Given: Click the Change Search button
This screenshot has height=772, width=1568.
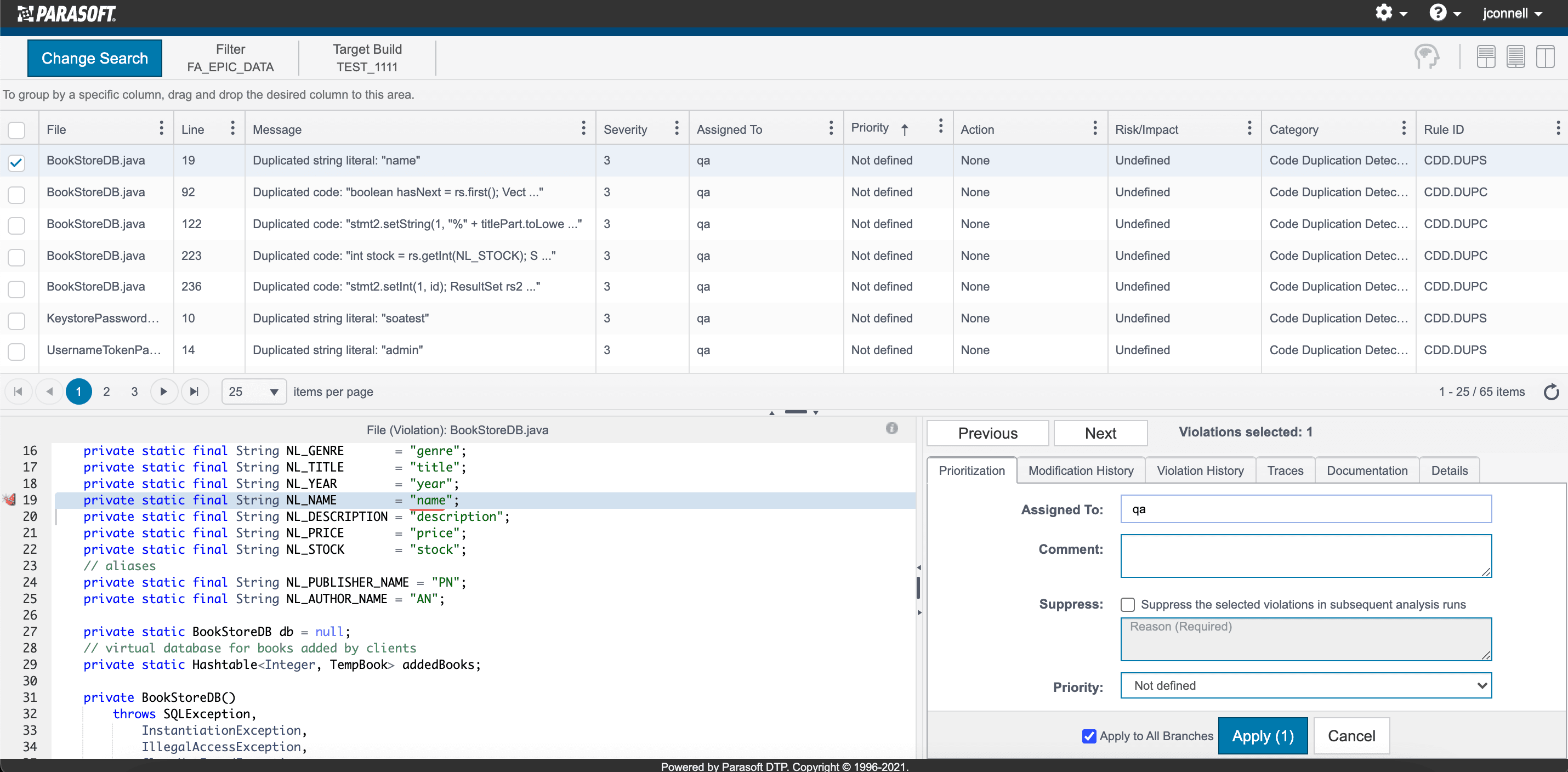Looking at the screenshot, I should 95,58.
